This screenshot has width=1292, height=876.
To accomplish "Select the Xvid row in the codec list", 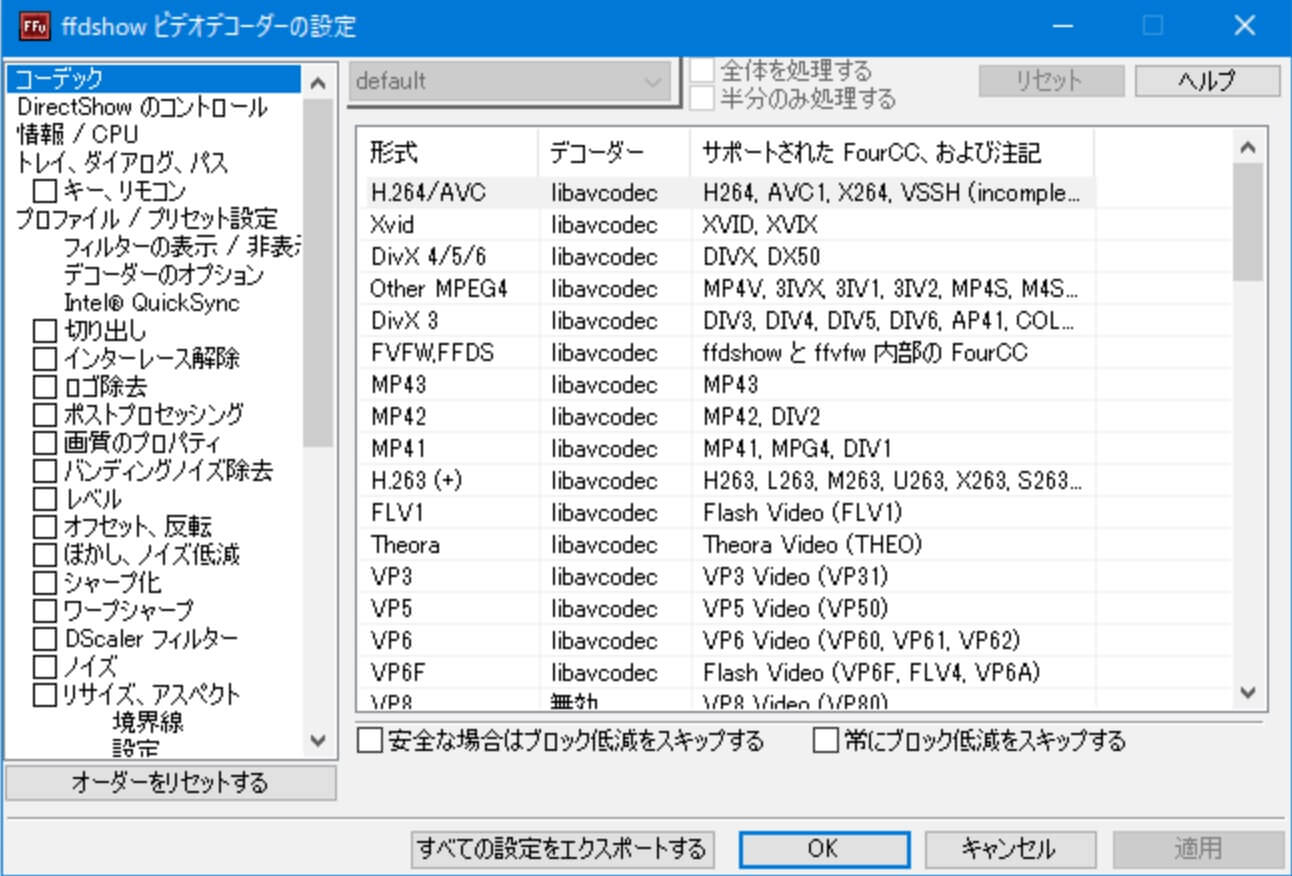I will click(x=726, y=225).
